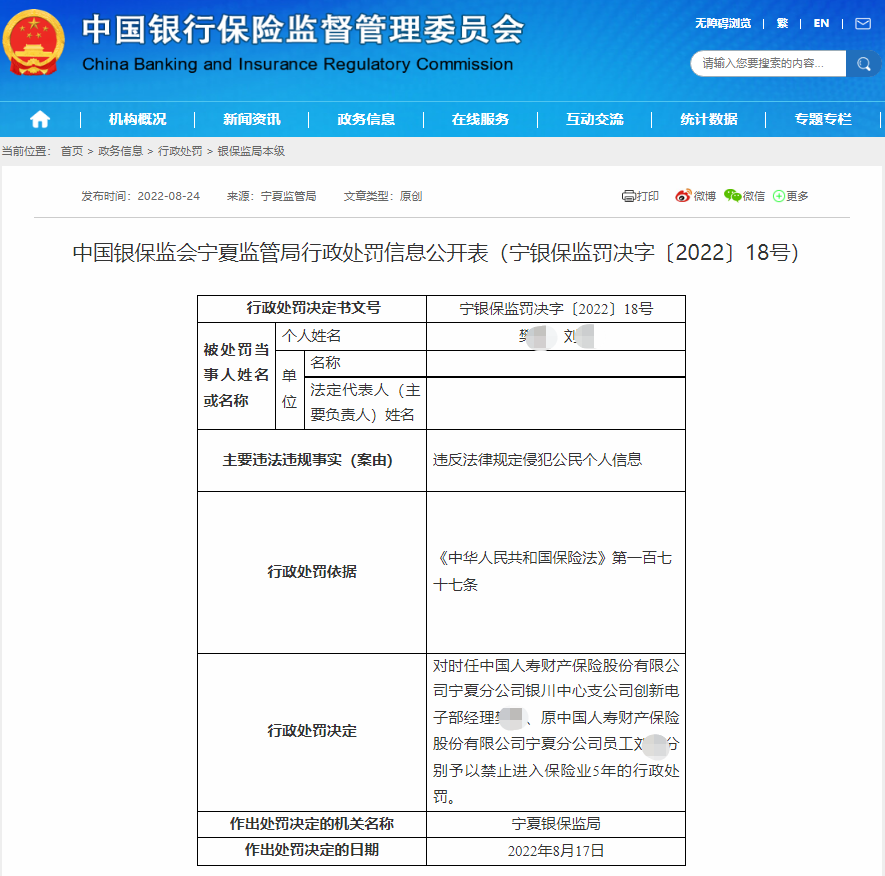Click source text 宁夏监管局
The width and height of the screenshot is (885, 876).
(x=288, y=196)
